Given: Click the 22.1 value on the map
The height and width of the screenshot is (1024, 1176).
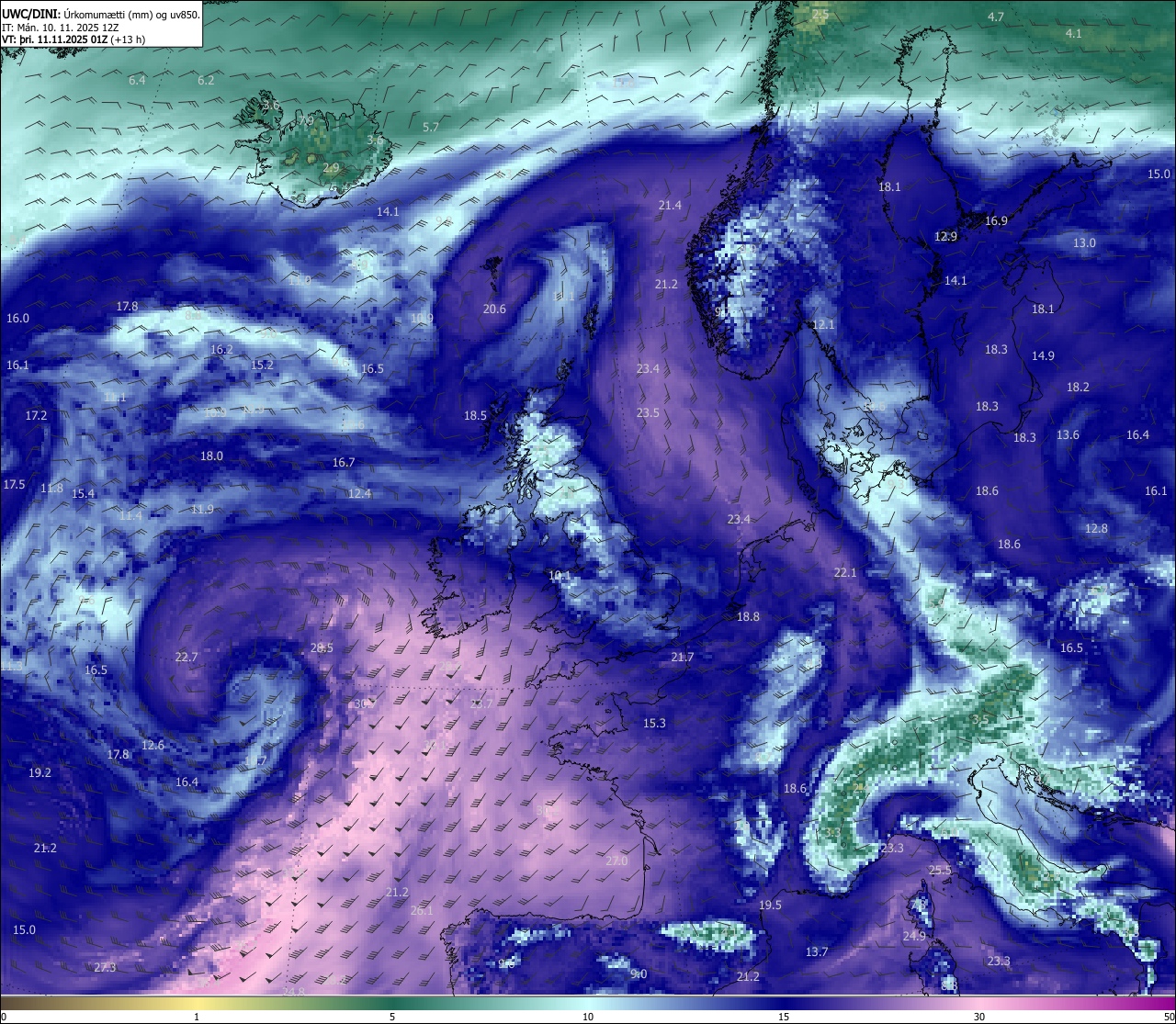Looking at the screenshot, I should 845,573.
